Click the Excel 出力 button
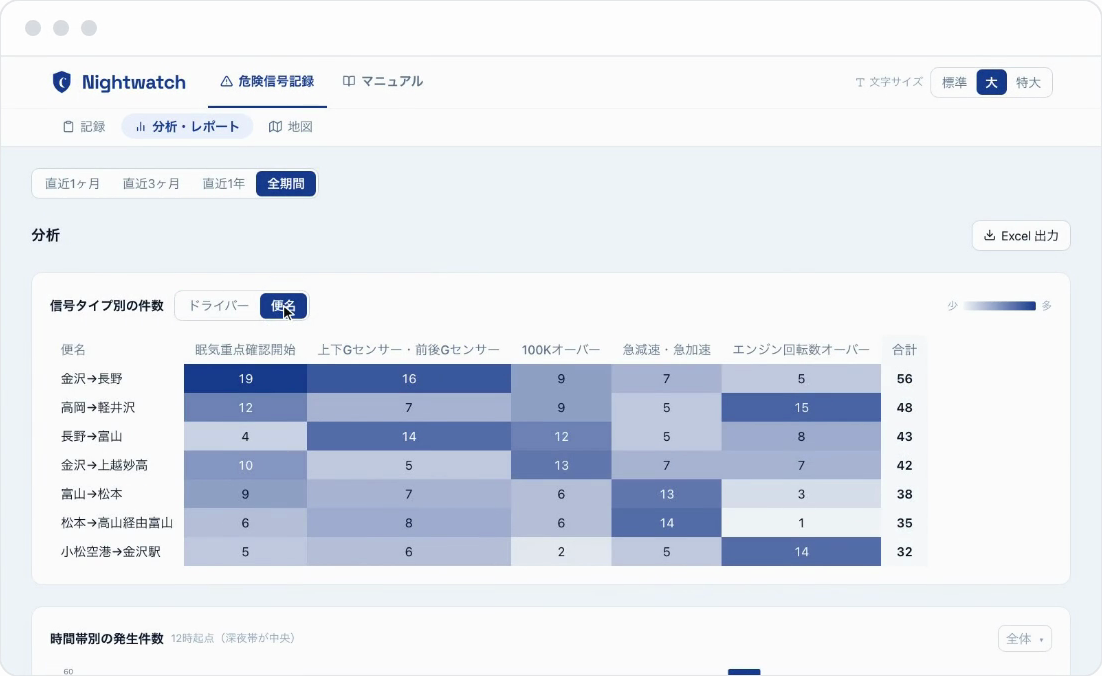 (x=1021, y=235)
